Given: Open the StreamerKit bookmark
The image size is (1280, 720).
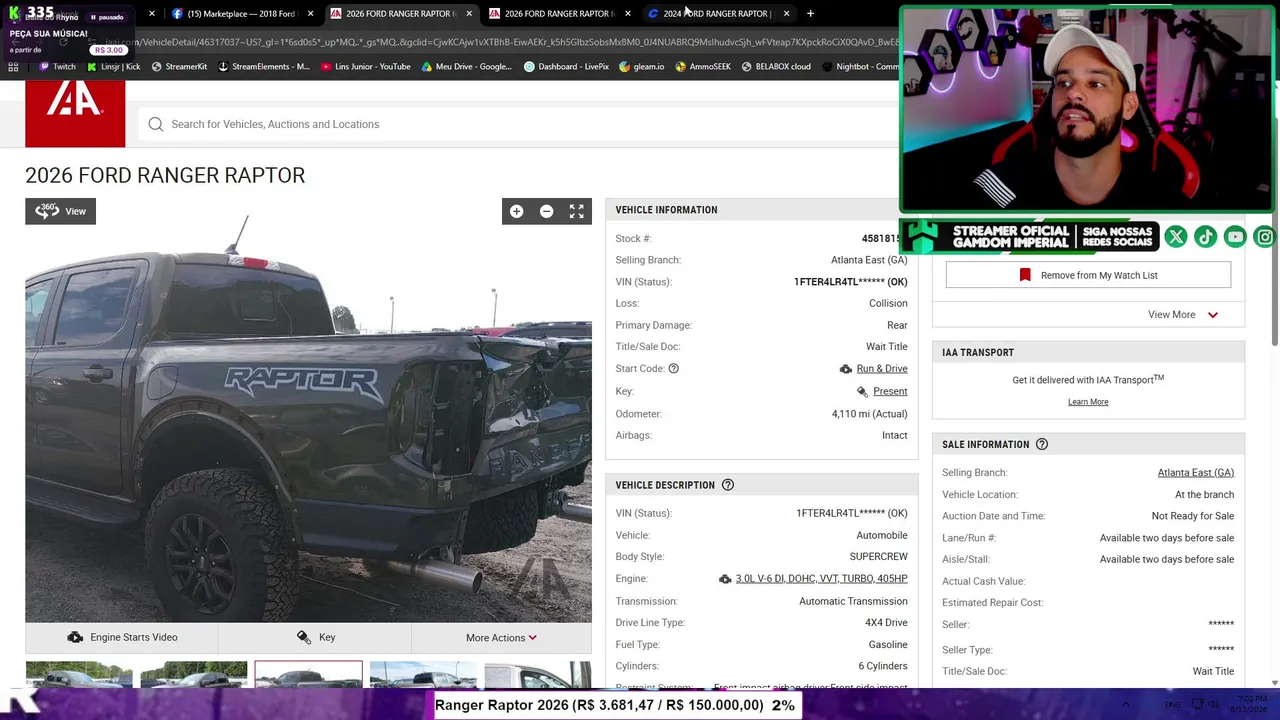Looking at the screenshot, I should (x=179, y=67).
